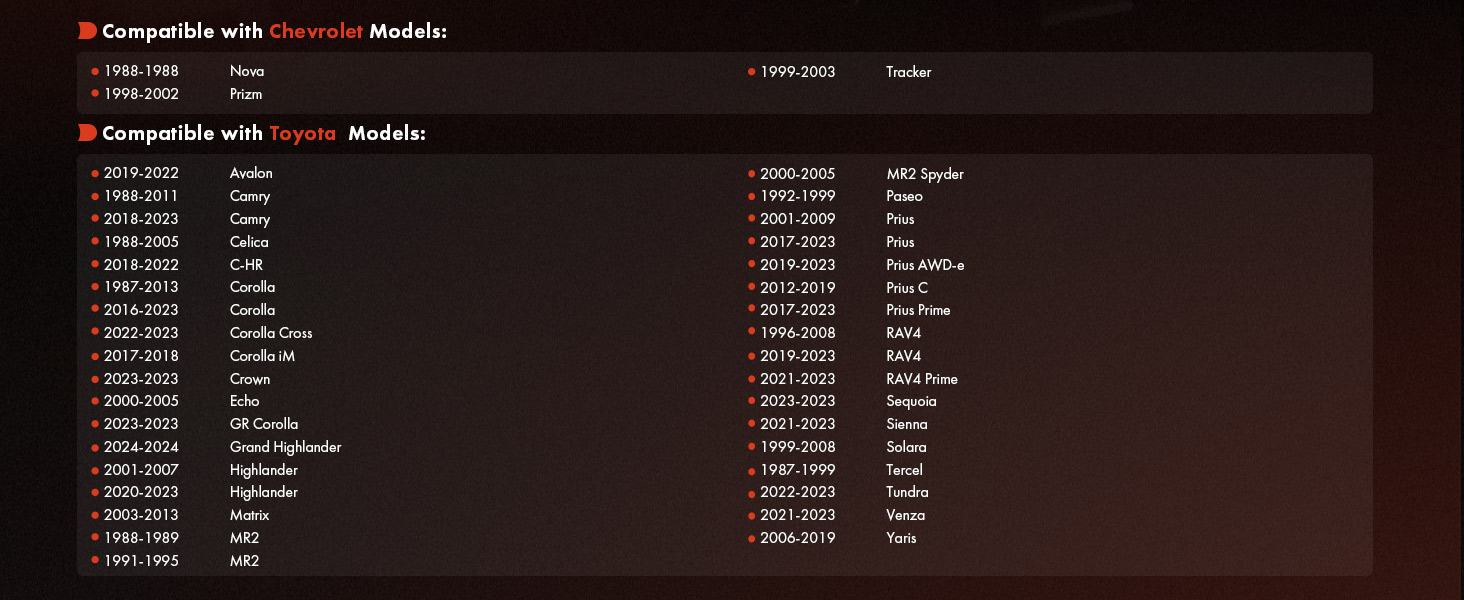Click the red bullet beside 2019-2022 Avalon

tap(95, 174)
